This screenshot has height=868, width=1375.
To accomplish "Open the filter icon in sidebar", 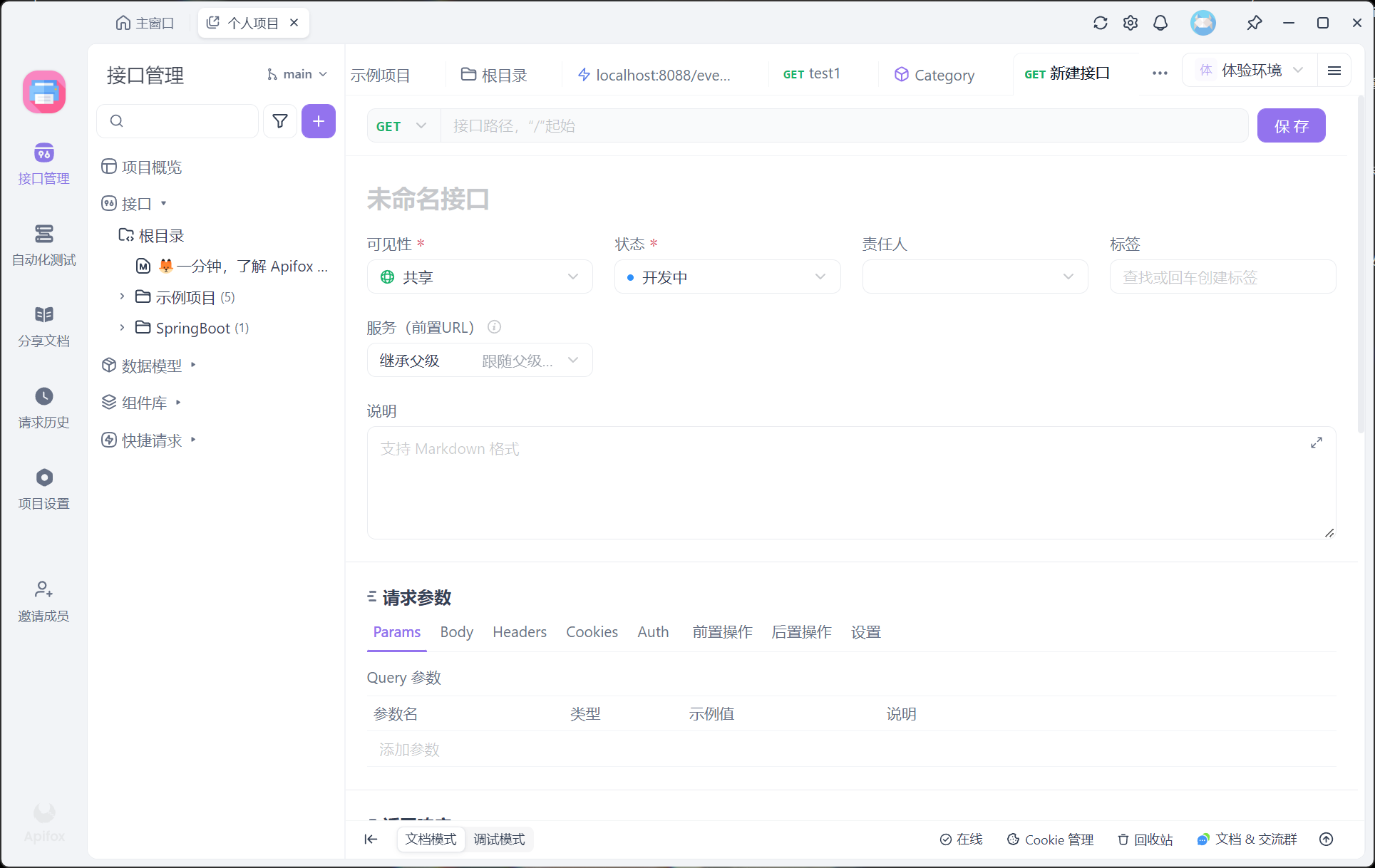I will [x=280, y=121].
